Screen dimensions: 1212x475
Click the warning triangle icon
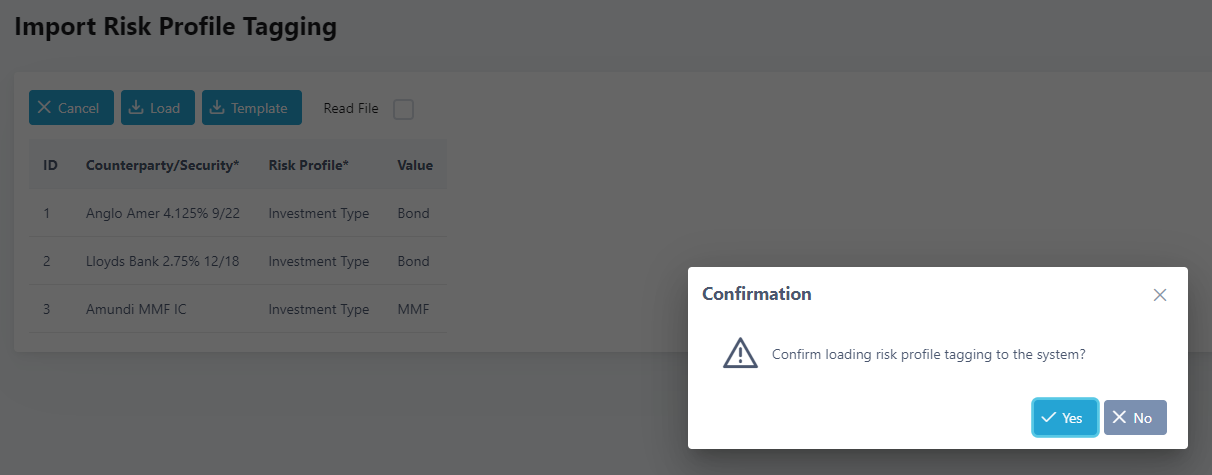[740, 354]
